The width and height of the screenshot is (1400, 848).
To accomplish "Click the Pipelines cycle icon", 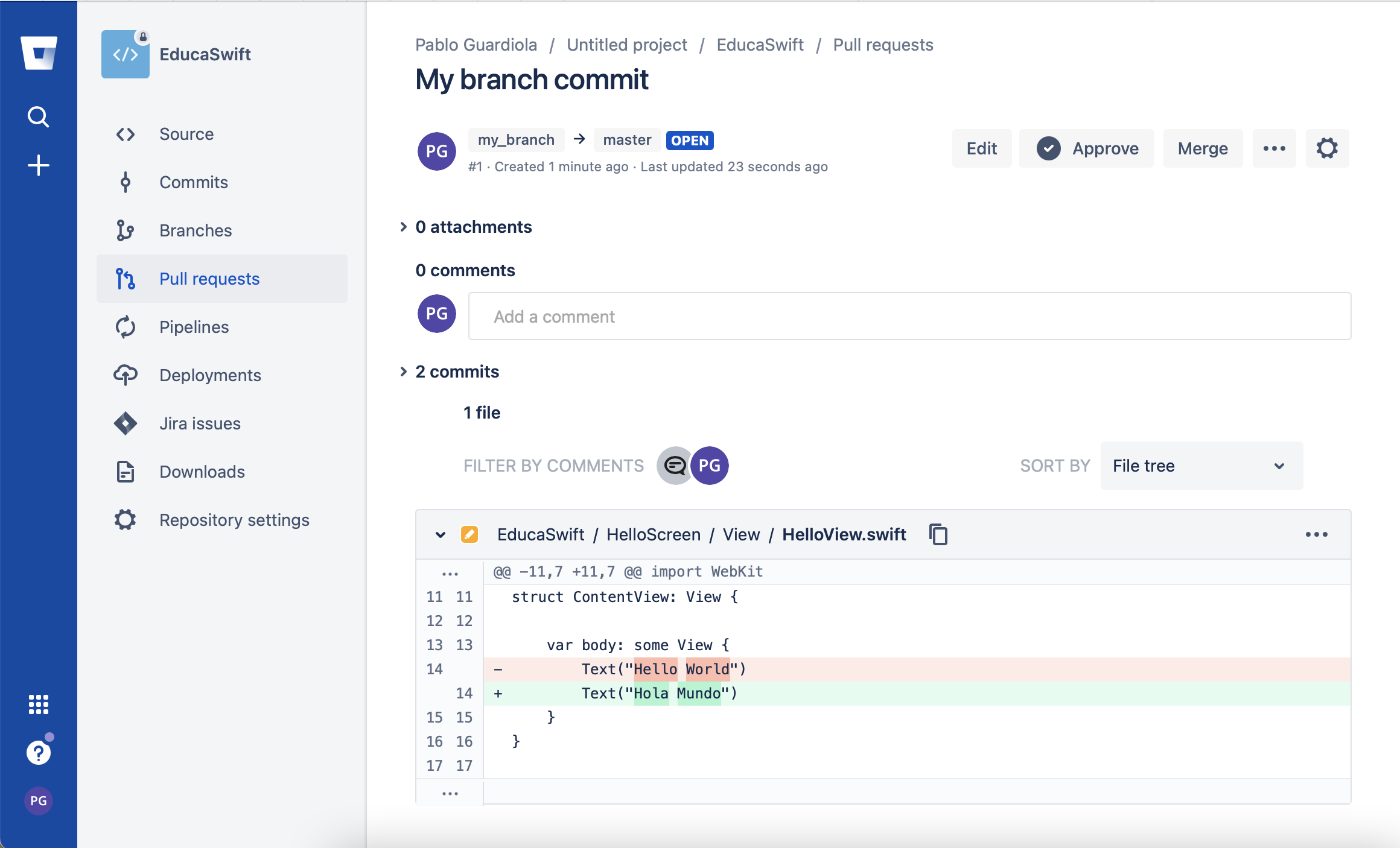I will click(126, 327).
